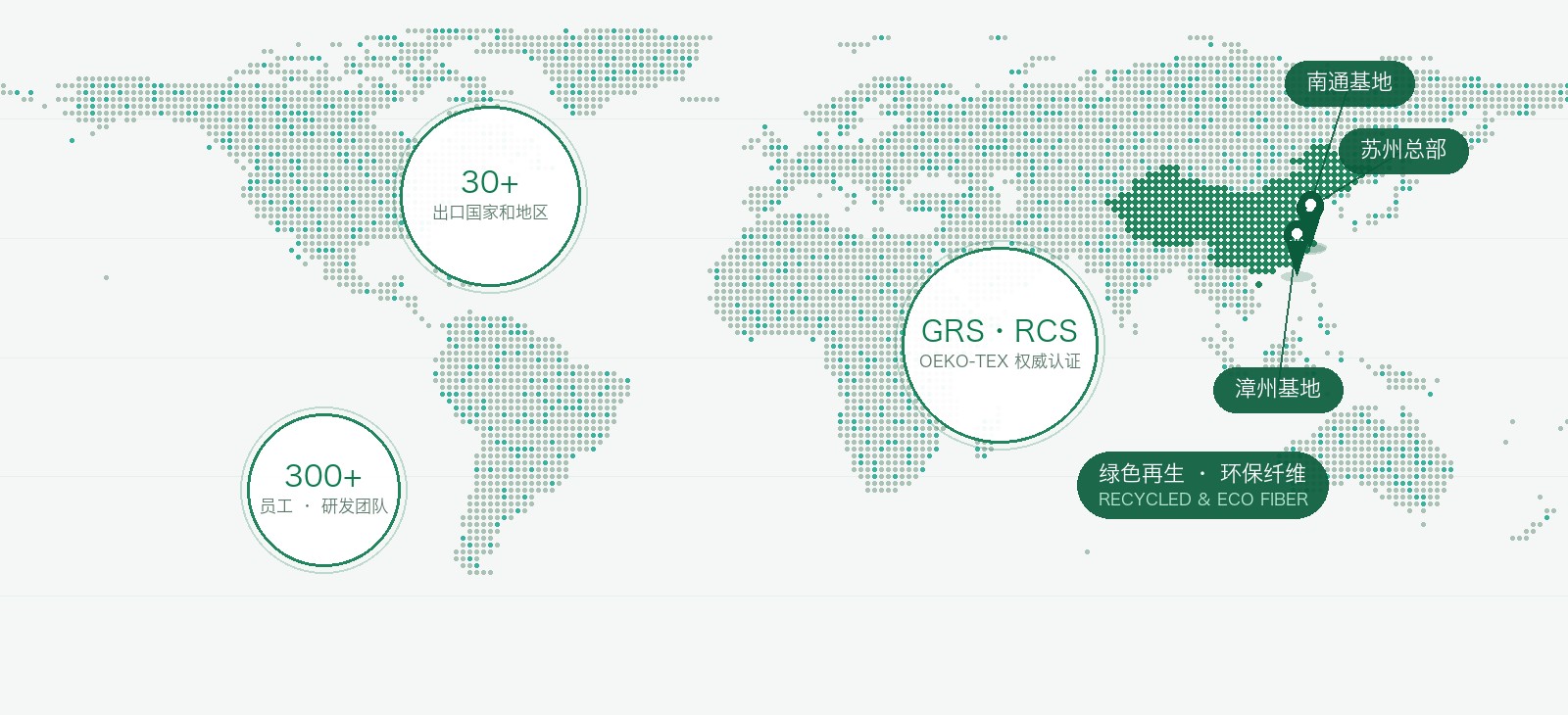
Task: Click the 出口国家和地区 text
Action: (x=490, y=213)
